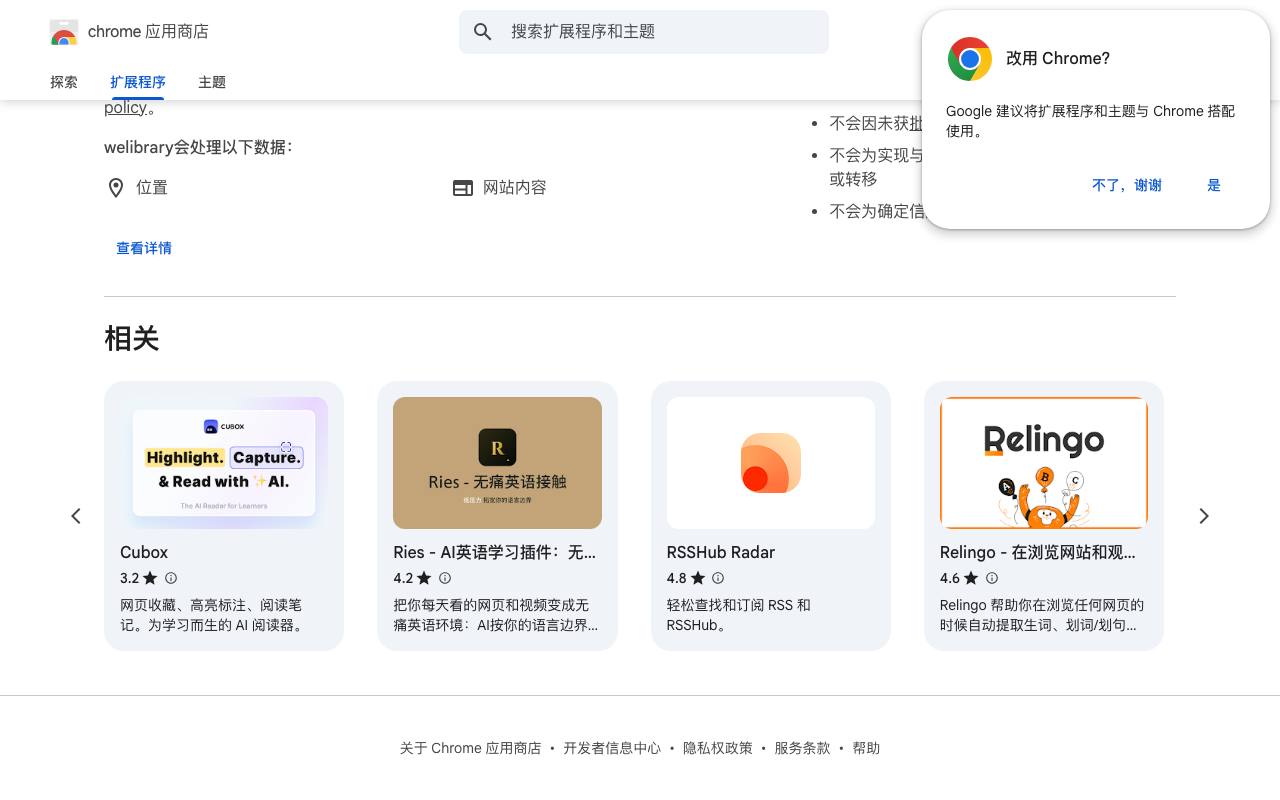This screenshot has height=800, width=1280.
Task: Click the star icon next to 3.2
Action: coord(150,578)
